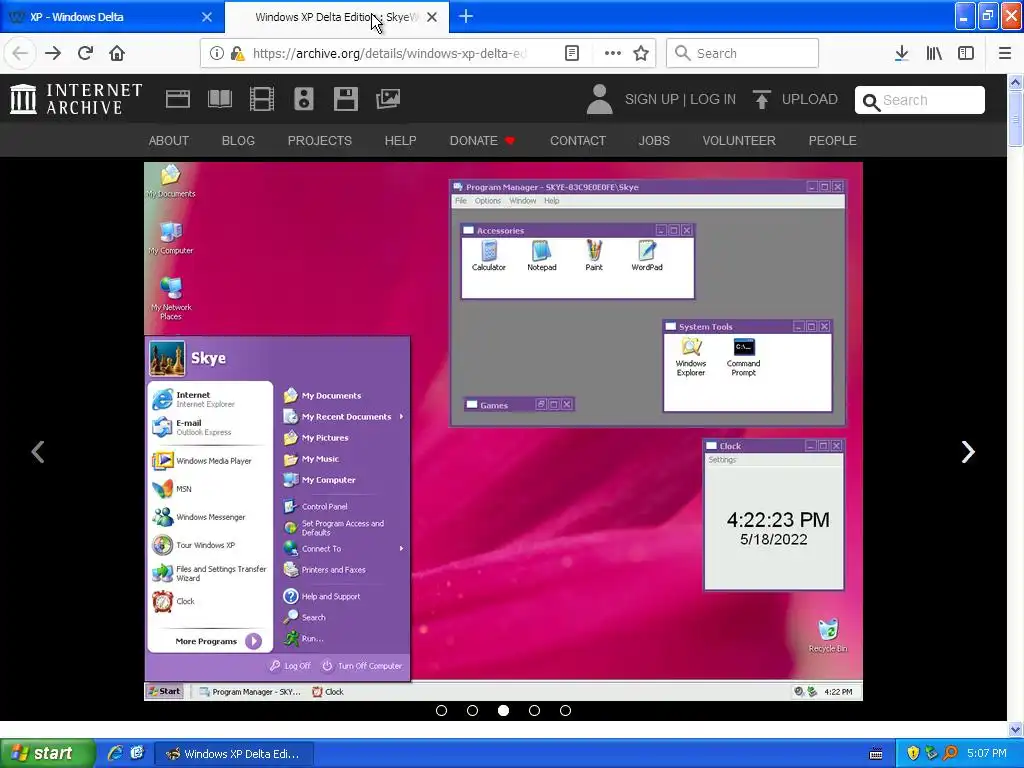Click UPLOAD link text
The height and width of the screenshot is (768, 1024).
[810, 99]
